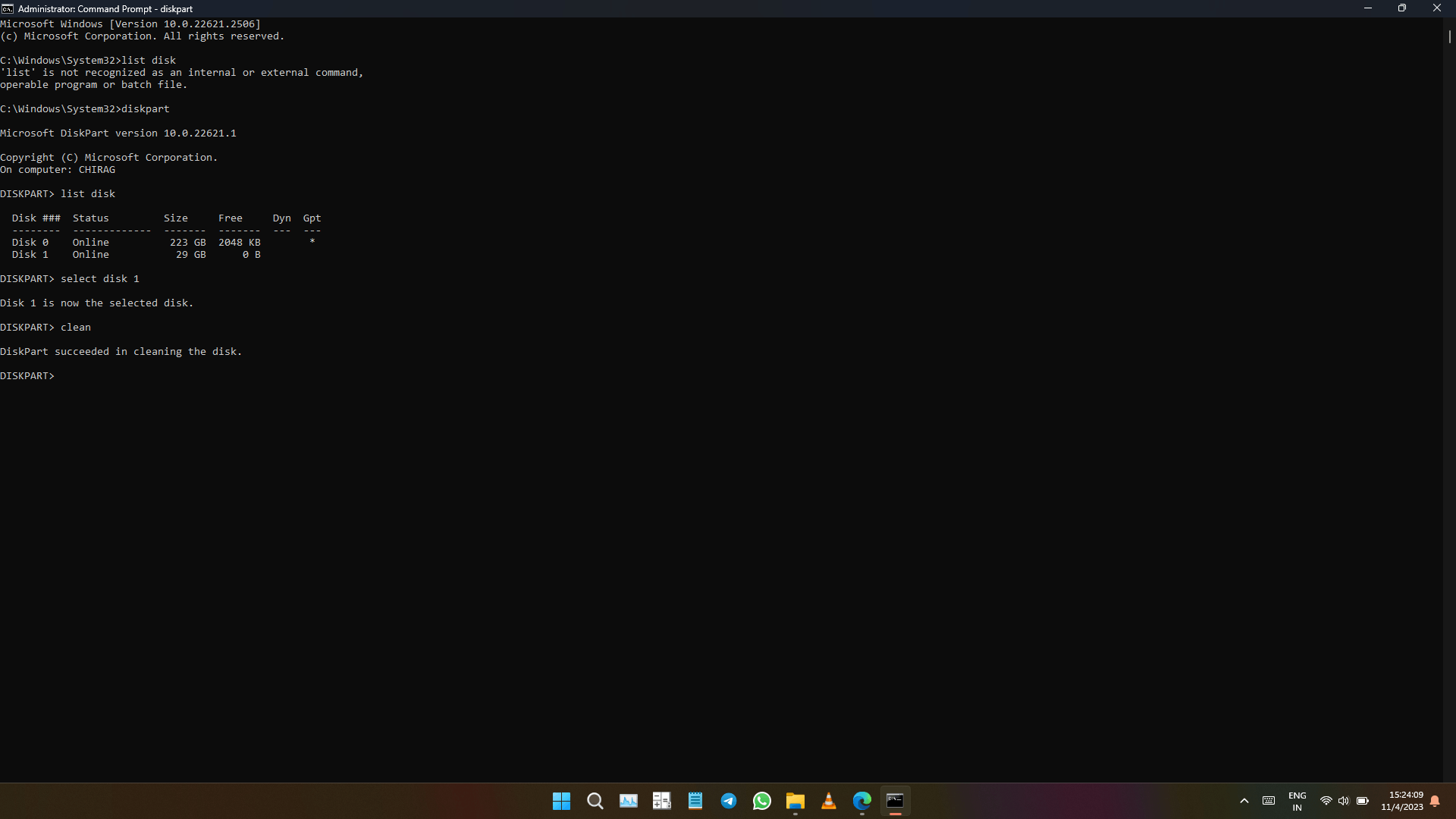Click the "Disk 1" row text

point(30,255)
